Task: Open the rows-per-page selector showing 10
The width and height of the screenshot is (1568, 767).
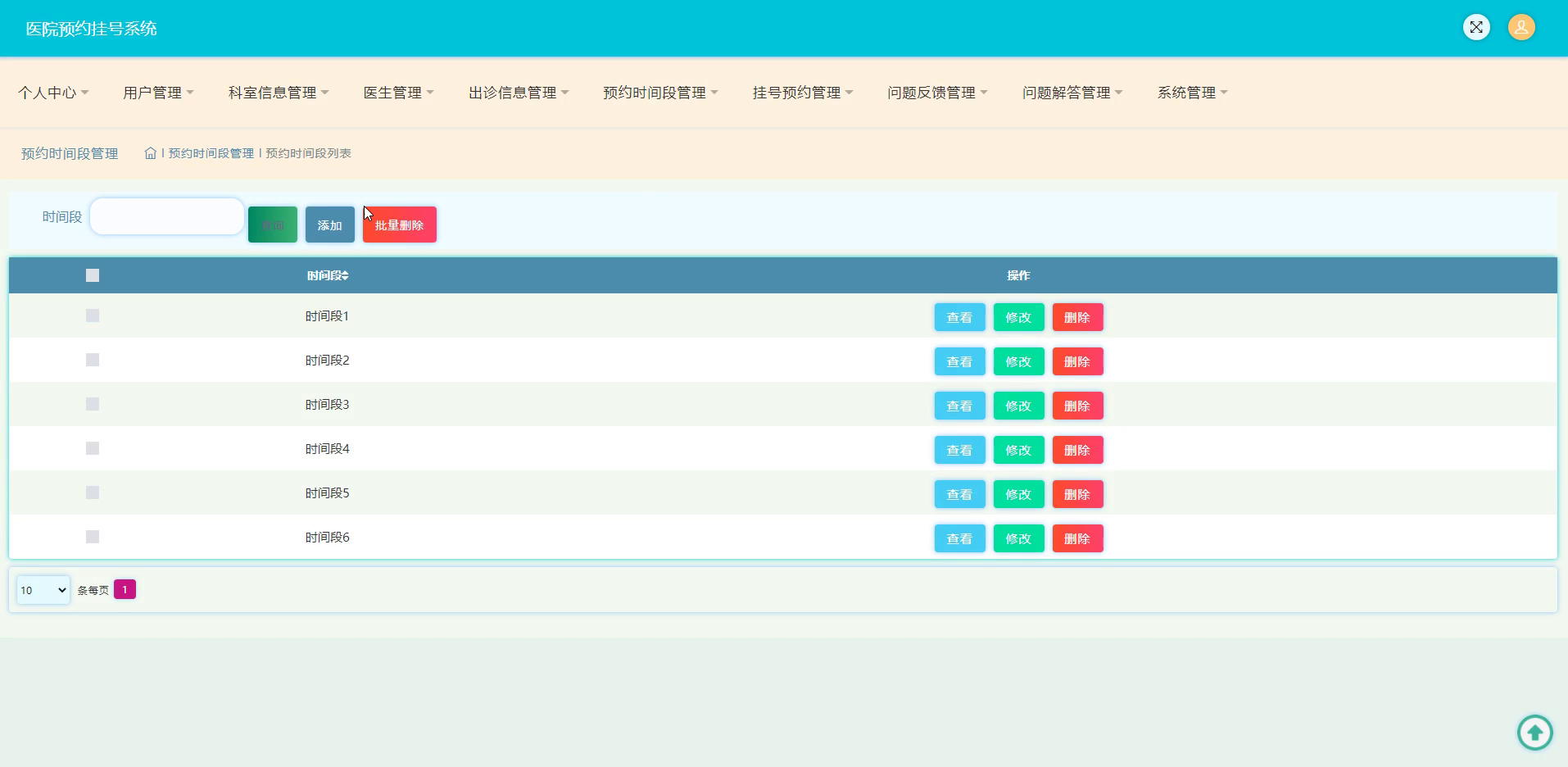Action: pos(43,590)
